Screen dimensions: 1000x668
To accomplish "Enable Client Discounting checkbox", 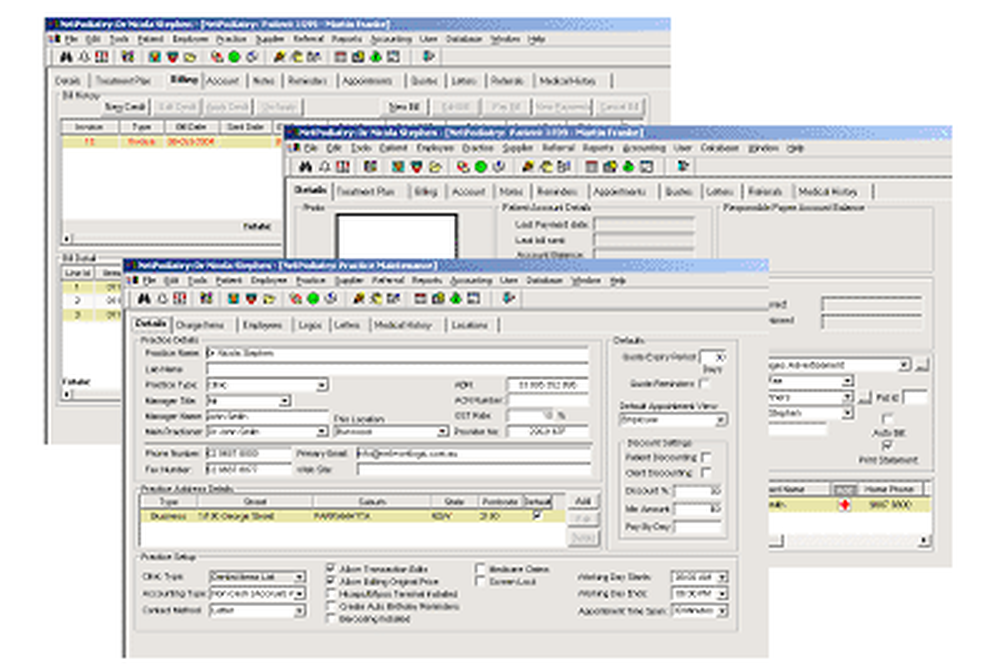I will [706, 473].
